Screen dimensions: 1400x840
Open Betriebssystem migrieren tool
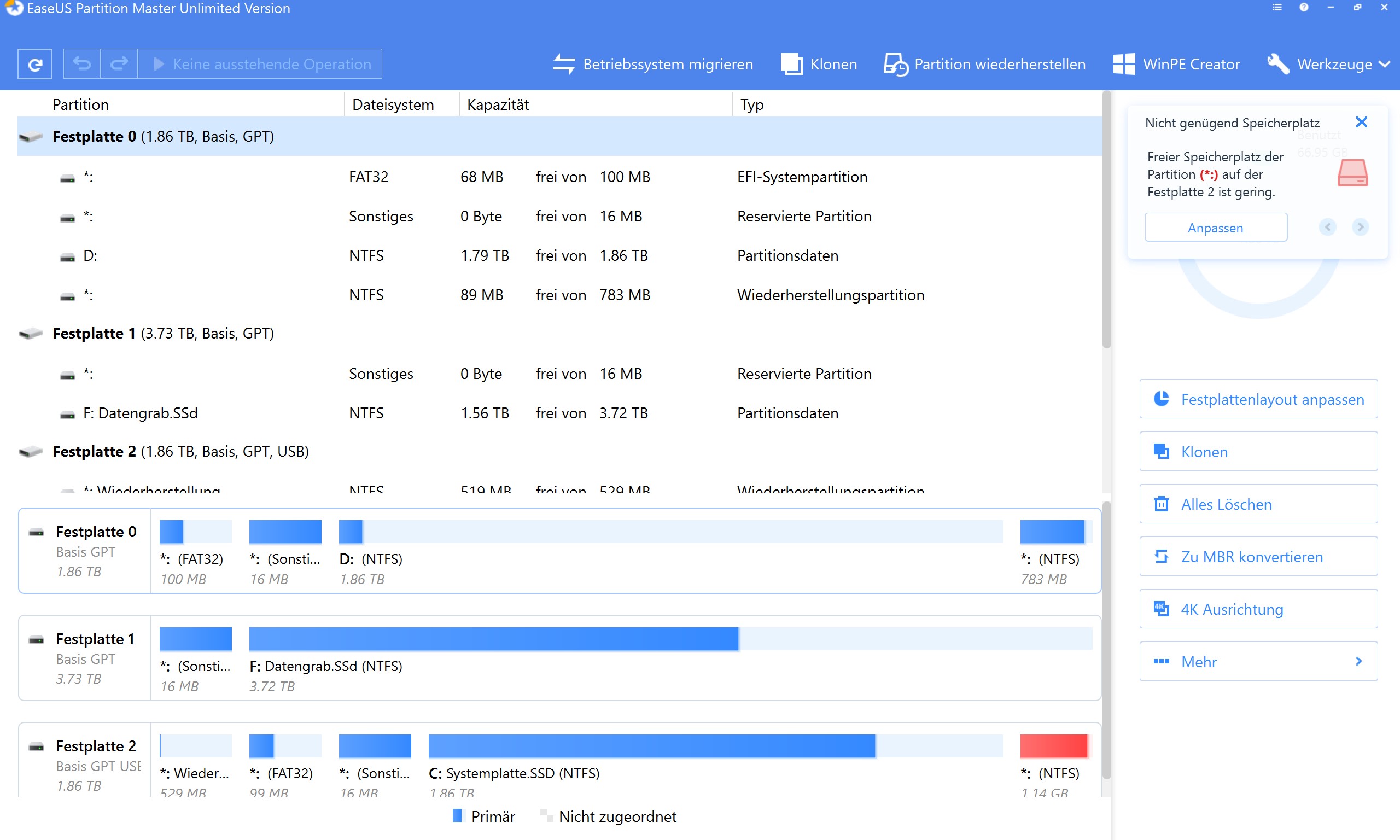tap(653, 64)
